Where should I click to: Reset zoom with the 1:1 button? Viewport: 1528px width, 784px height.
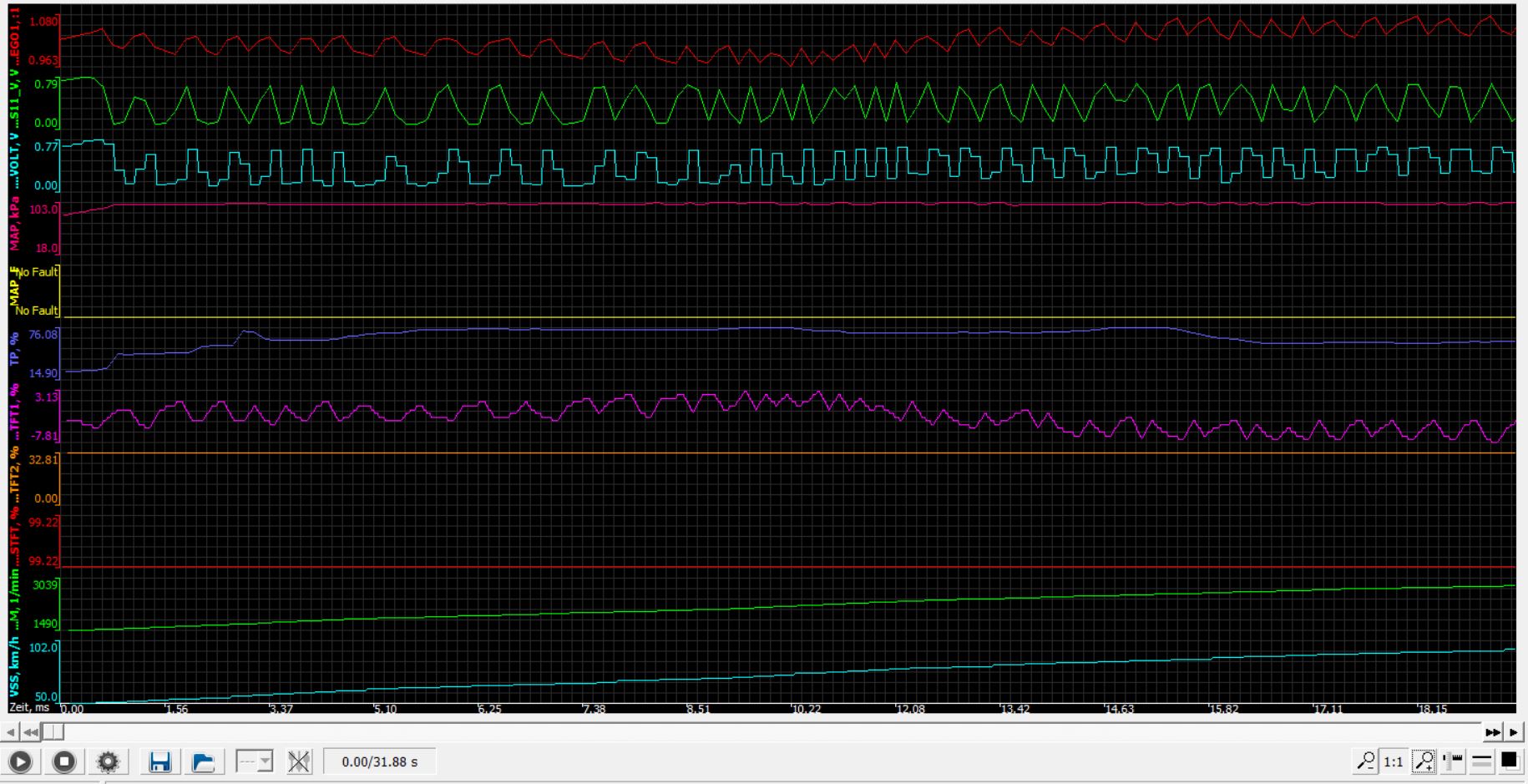pos(1394,761)
